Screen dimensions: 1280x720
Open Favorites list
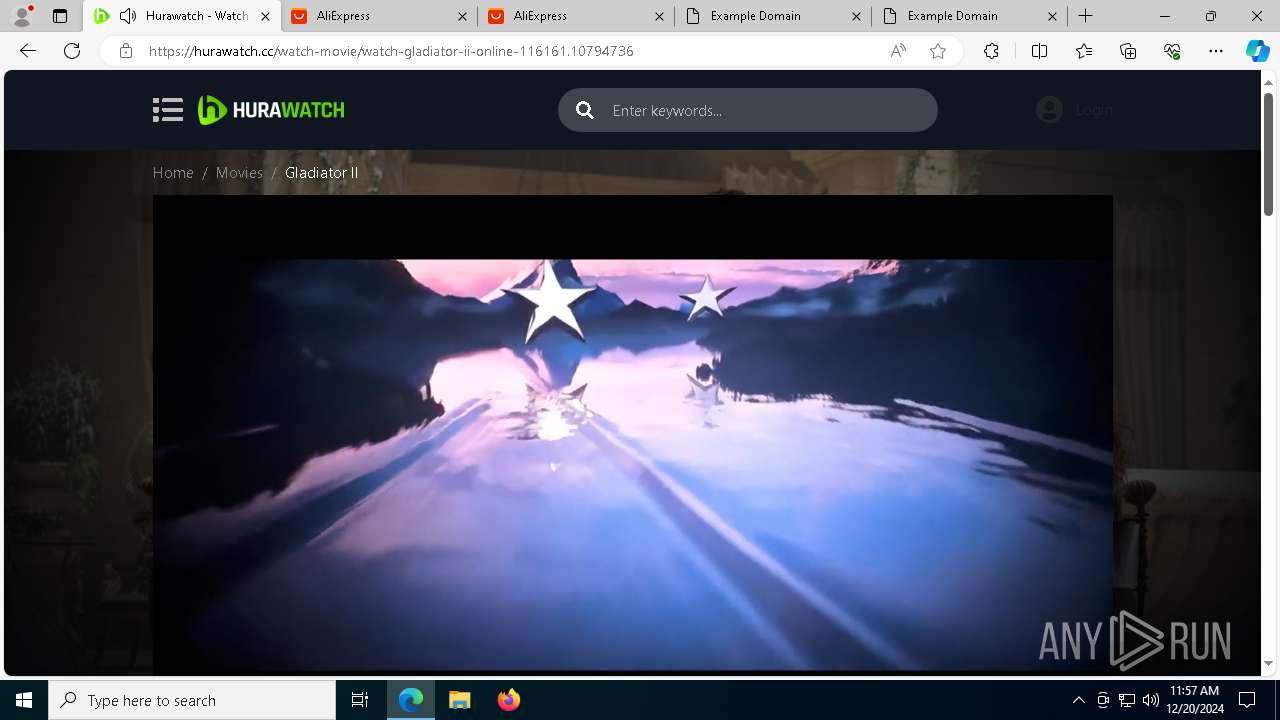pos(1084,51)
